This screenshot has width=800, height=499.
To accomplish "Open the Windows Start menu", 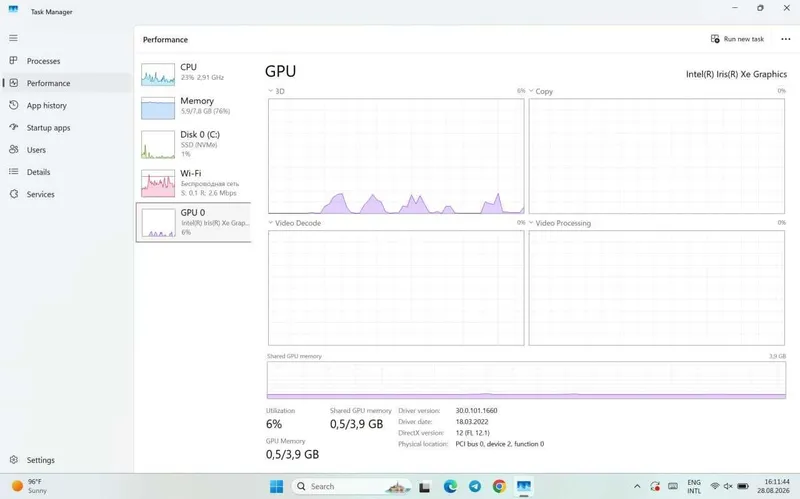I will (x=276, y=487).
